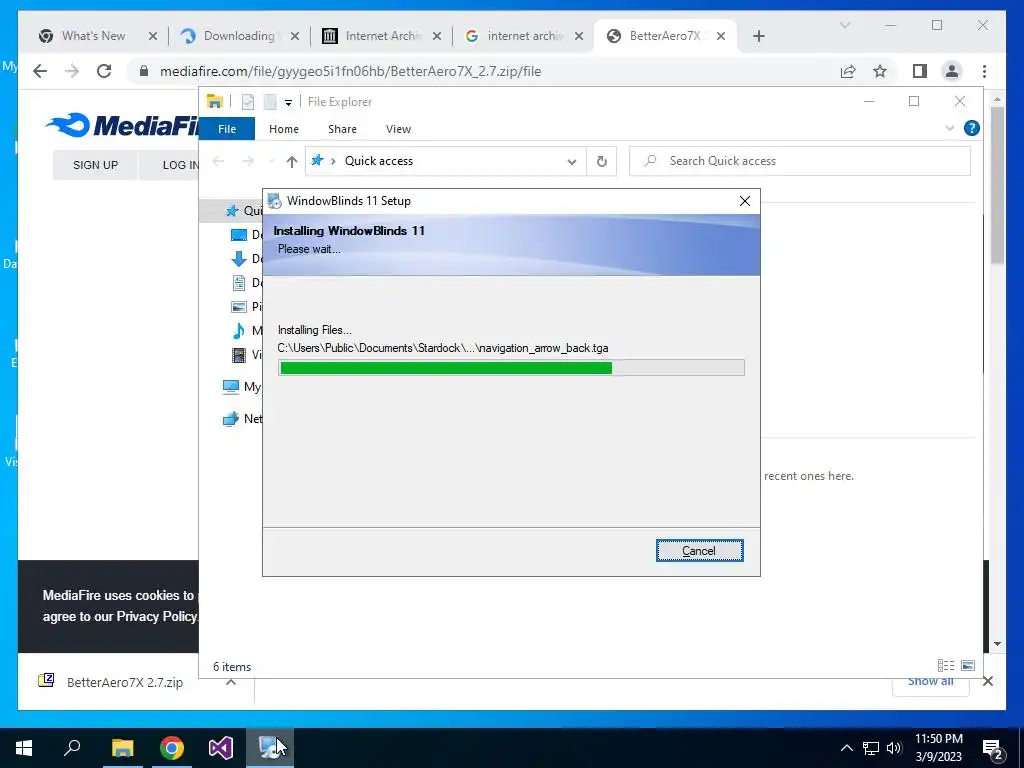Viewport: 1024px width, 768px height.
Task: Click SIGN UP on the MediaFire page
Action: 95,165
